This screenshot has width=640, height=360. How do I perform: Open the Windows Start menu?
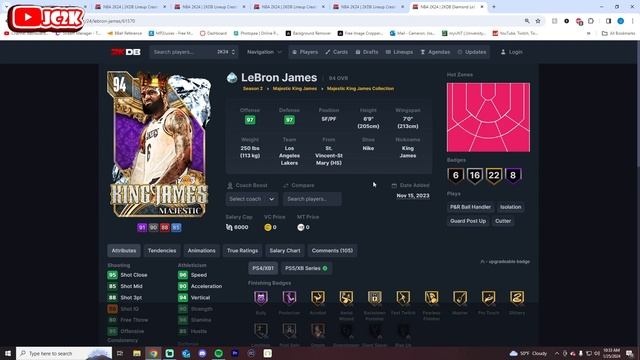tap(8, 353)
